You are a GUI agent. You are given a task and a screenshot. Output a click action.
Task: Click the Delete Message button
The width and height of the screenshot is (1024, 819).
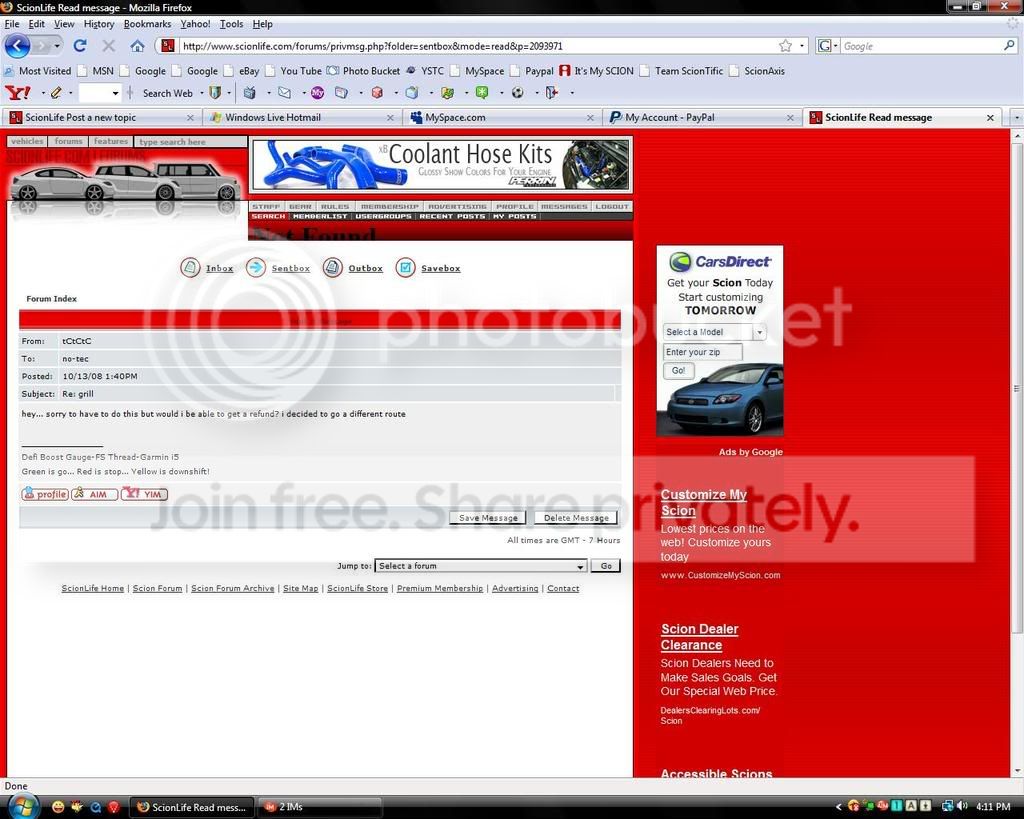click(x=576, y=518)
